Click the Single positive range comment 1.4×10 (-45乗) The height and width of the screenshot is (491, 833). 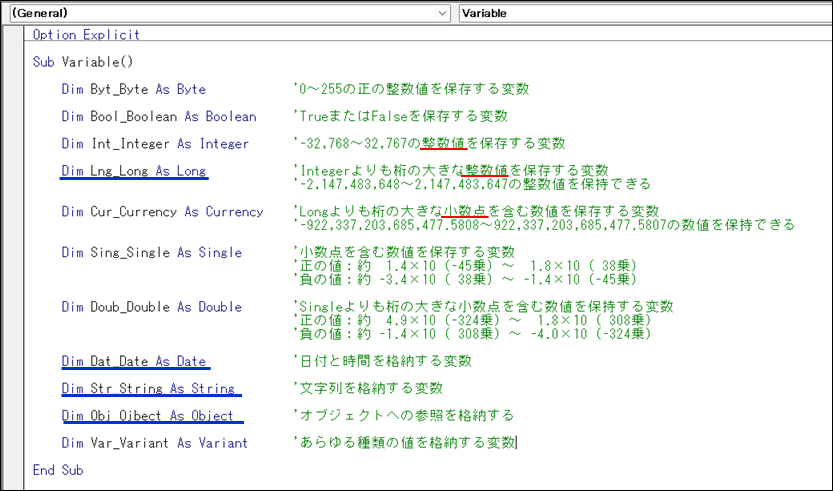pyautogui.click(x=465, y=266)
